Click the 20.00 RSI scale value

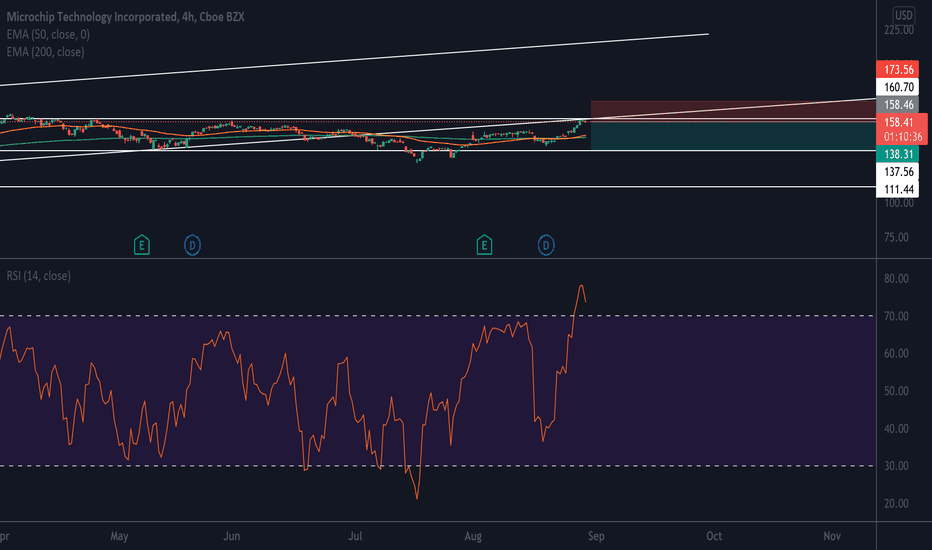click(x=896, y=503)
